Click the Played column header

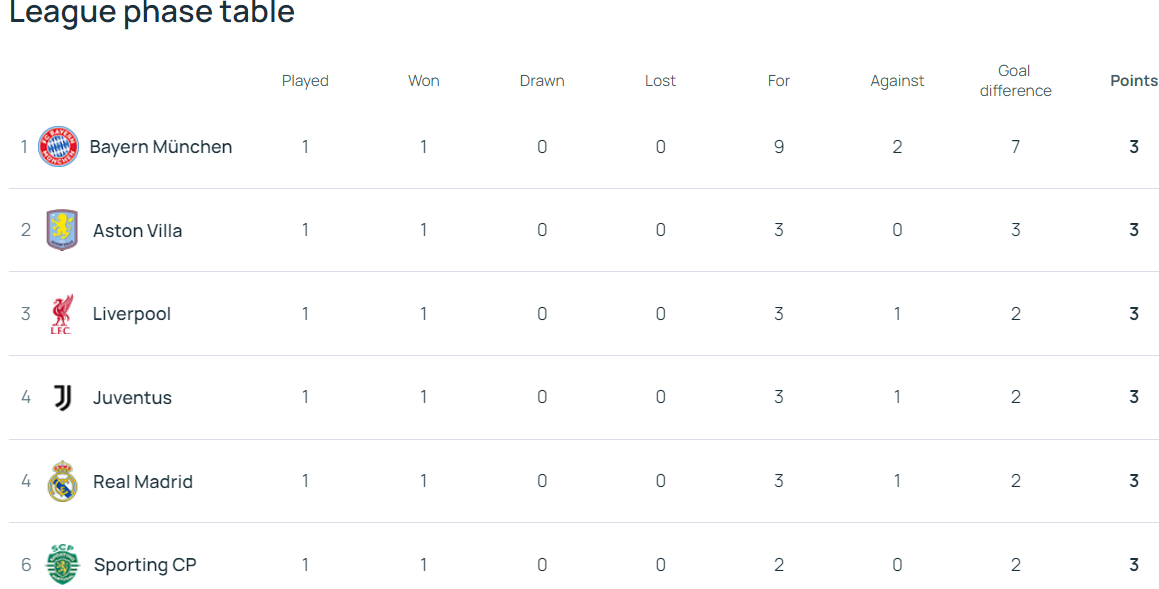(305, 81)
